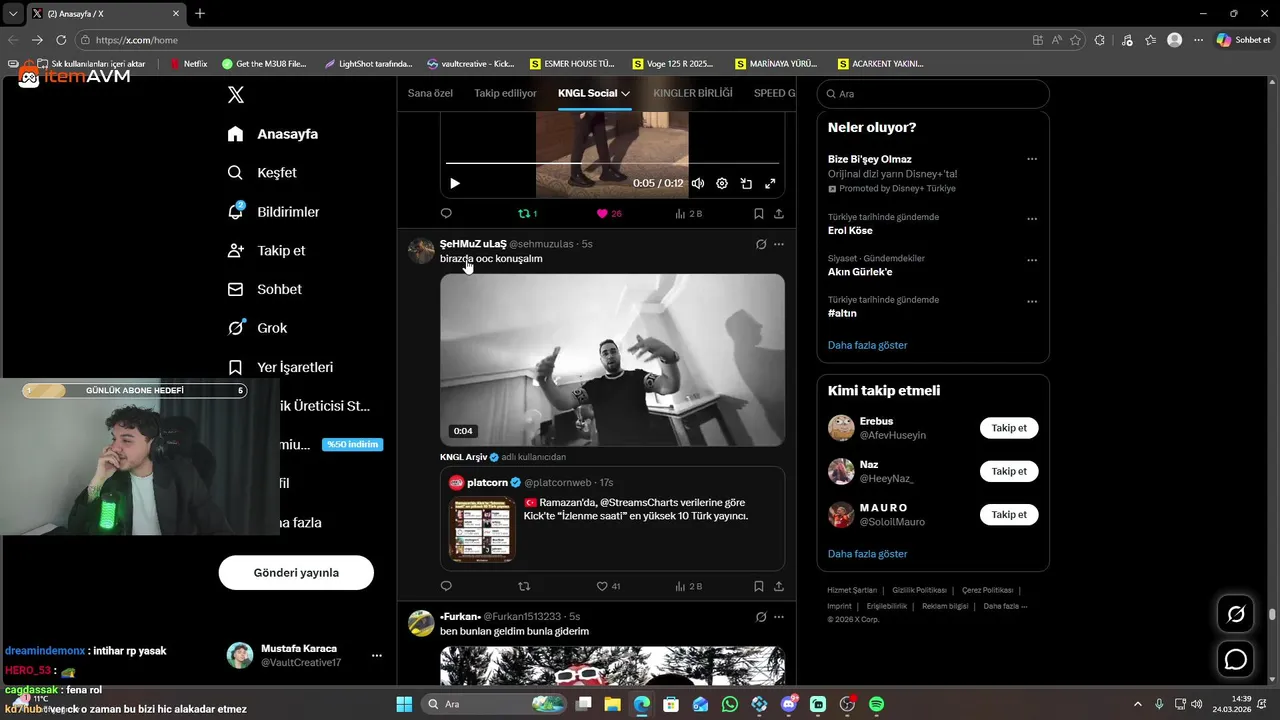Open the X logo home link
Viewport: 1280px width, 720px height.
click(236, 95)
